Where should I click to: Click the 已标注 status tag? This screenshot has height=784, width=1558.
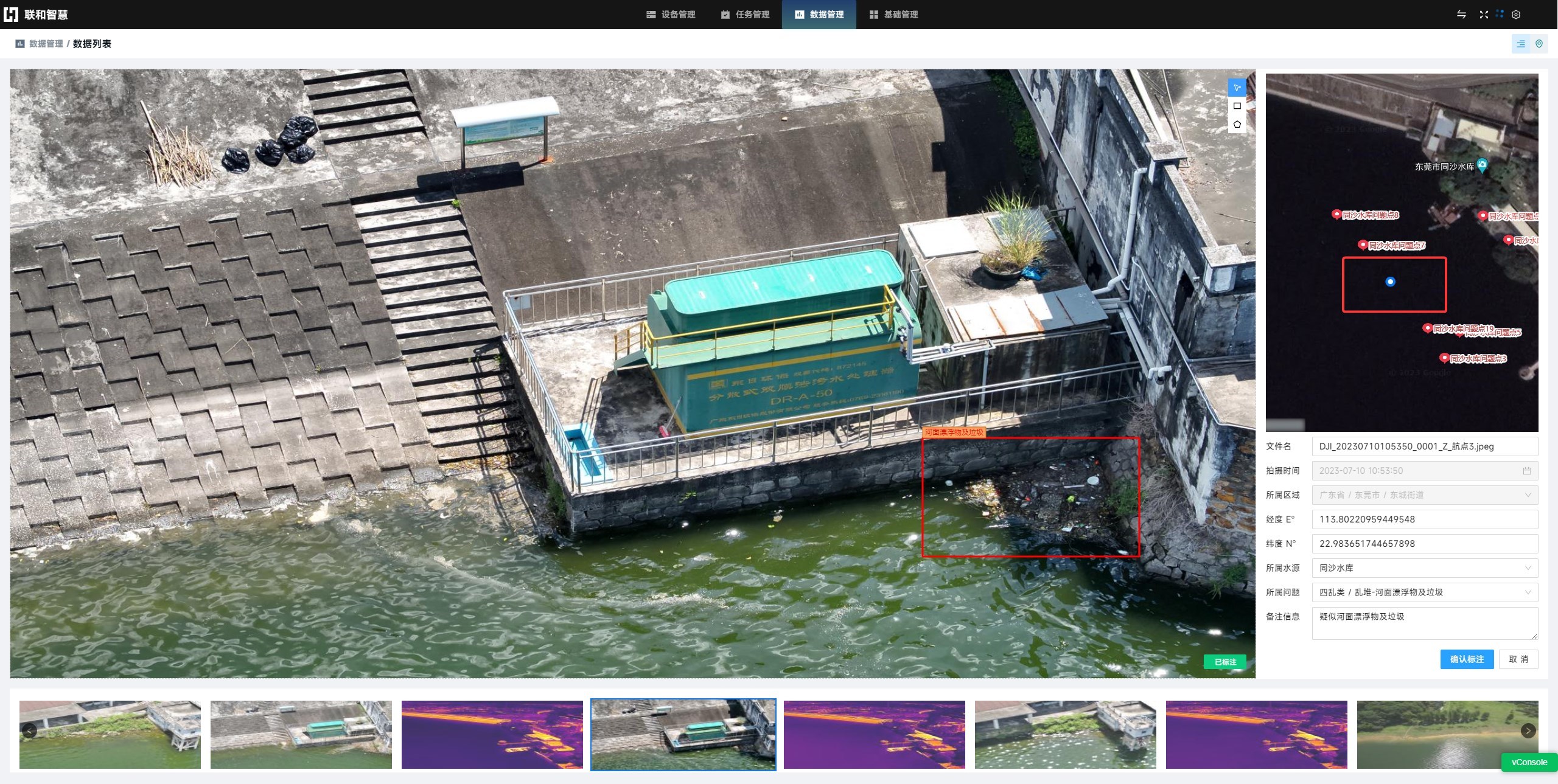click(x=1224, y=662)
